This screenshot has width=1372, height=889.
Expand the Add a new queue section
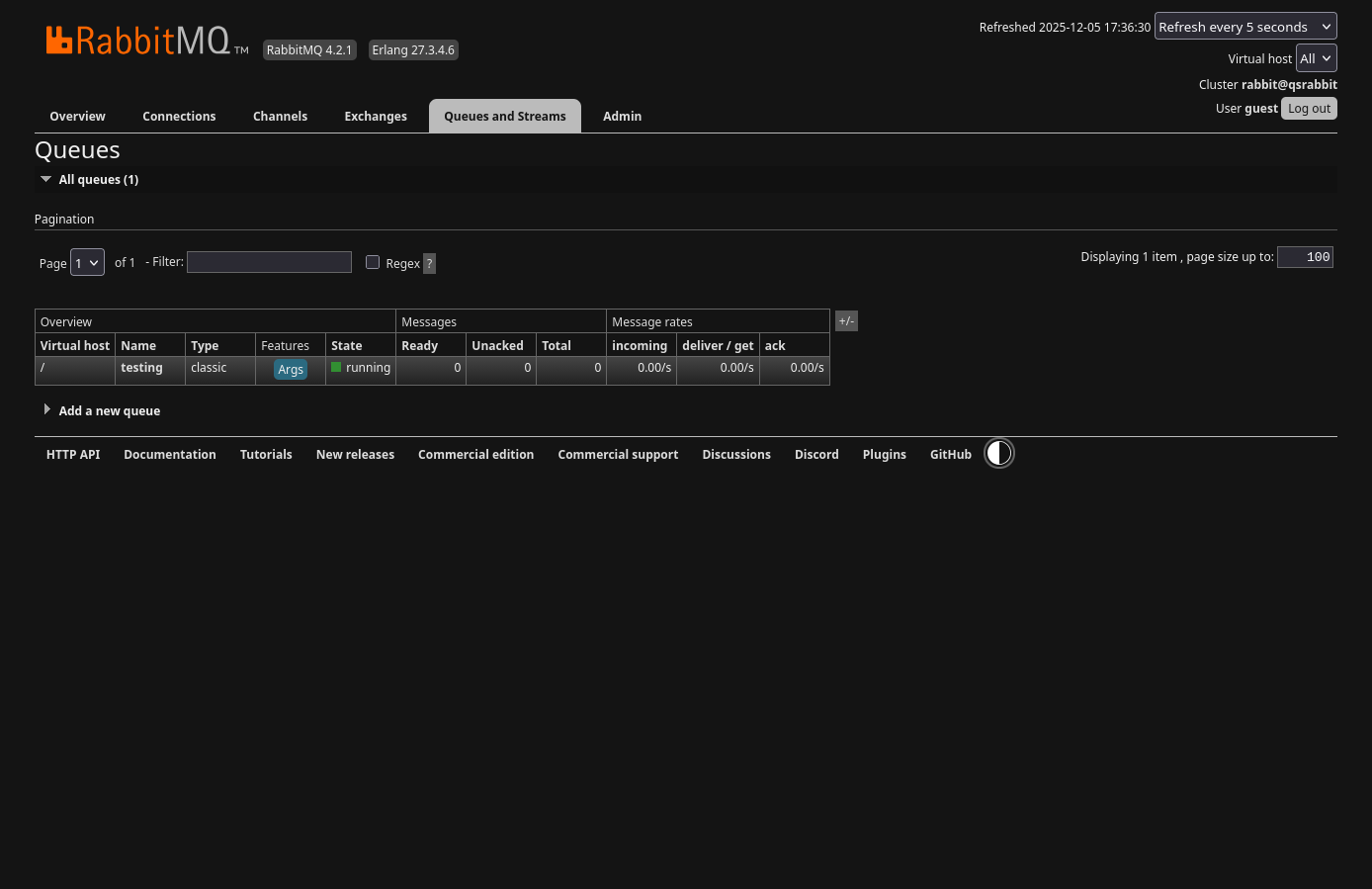click(x=109, y=411)
